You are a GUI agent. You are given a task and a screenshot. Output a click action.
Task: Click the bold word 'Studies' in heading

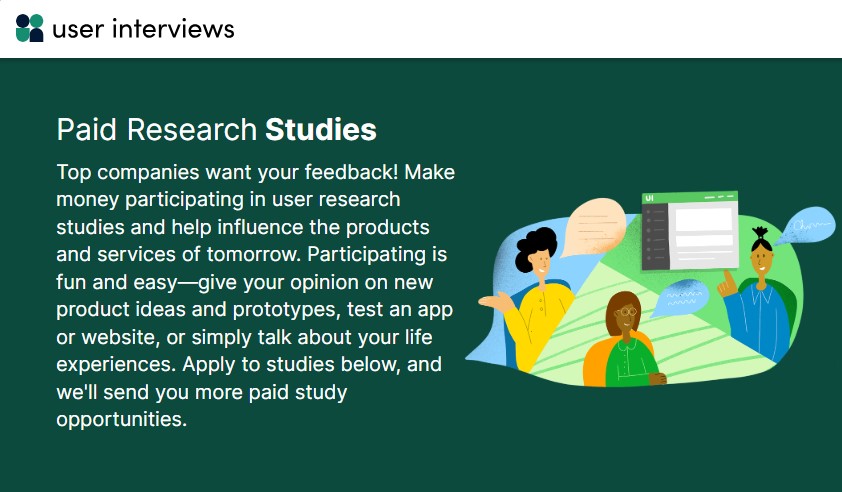[x=321, y=129]
